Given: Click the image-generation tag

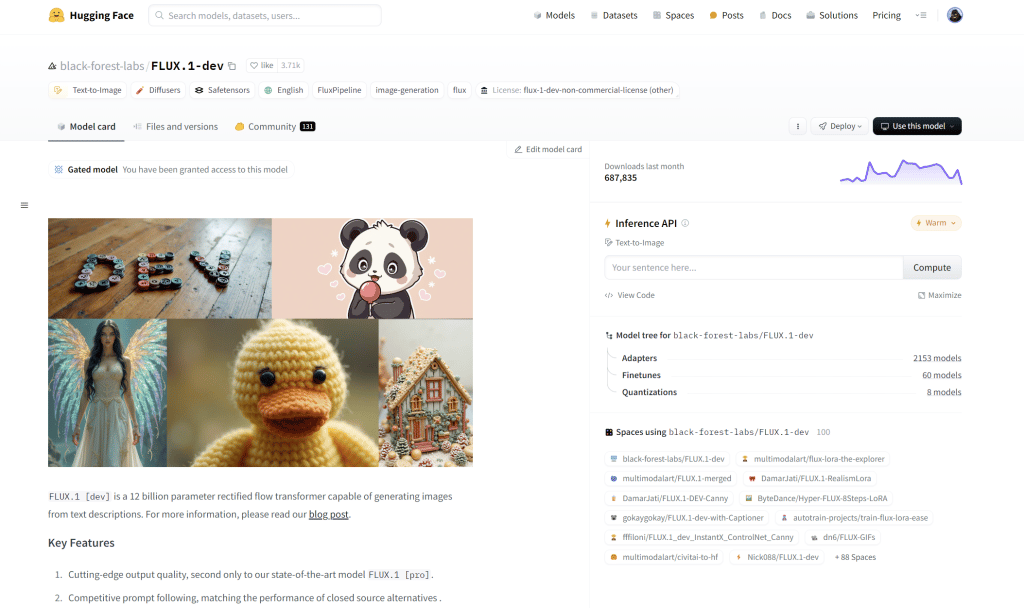Looking at the screenshot, I should [x=407, y=90].
